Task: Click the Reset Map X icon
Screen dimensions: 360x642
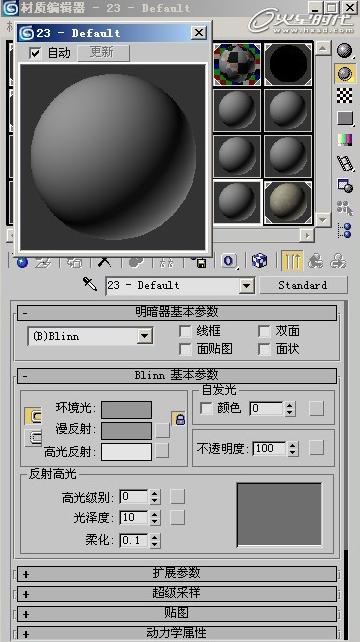Action: point(104,262)
